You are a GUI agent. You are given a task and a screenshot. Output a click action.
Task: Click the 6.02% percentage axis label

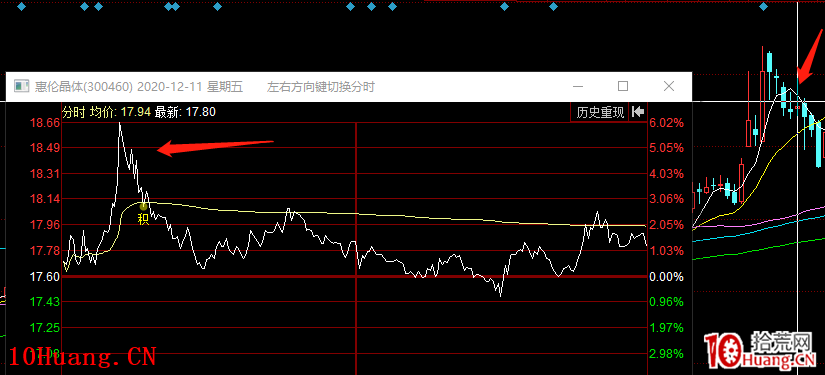click(x=667, y=123)
